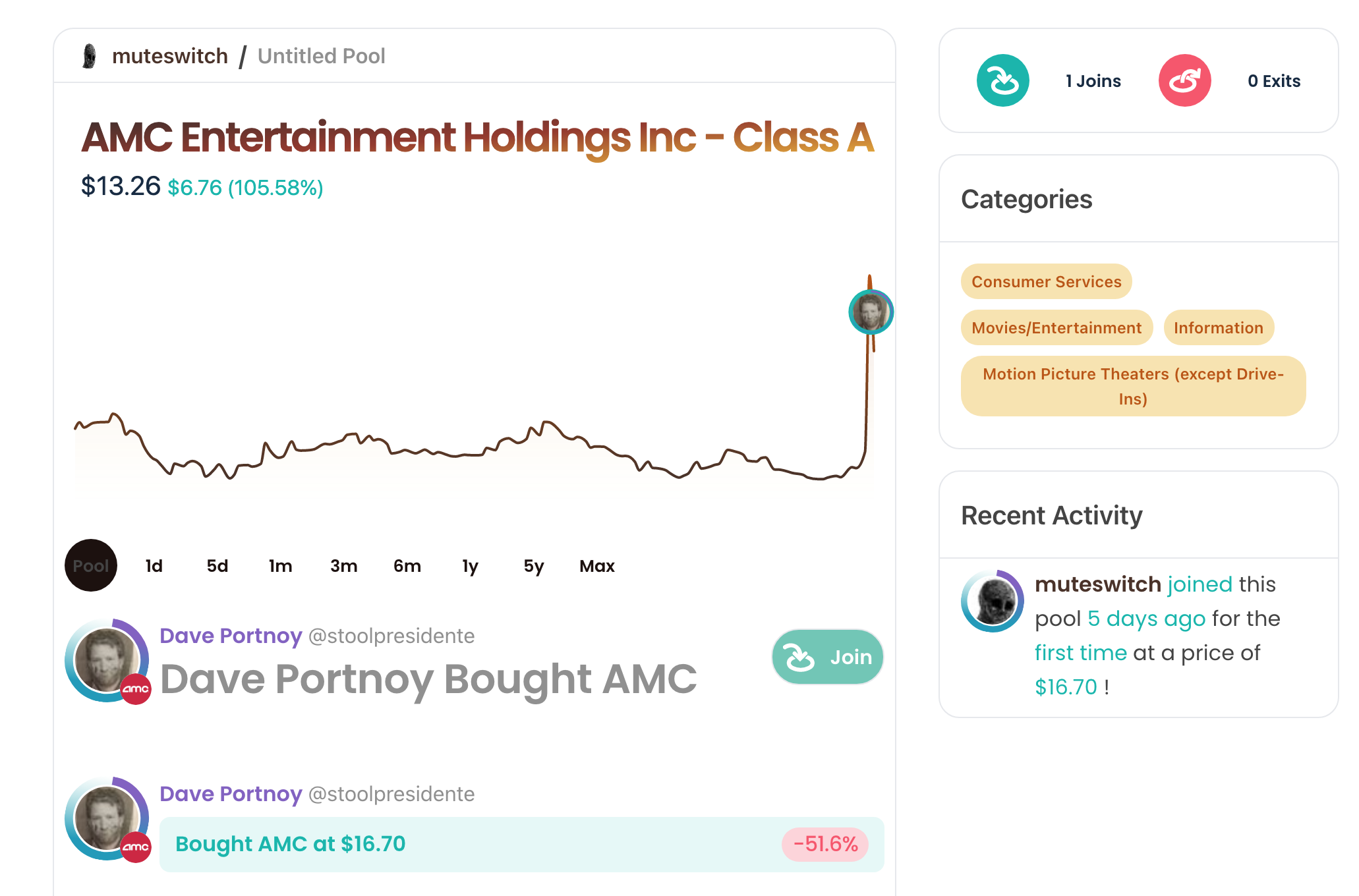Open the Untitled Pool breadcrumb
Image resolution: width=1359 pixels, height=896 pixels.
[321, 56]
